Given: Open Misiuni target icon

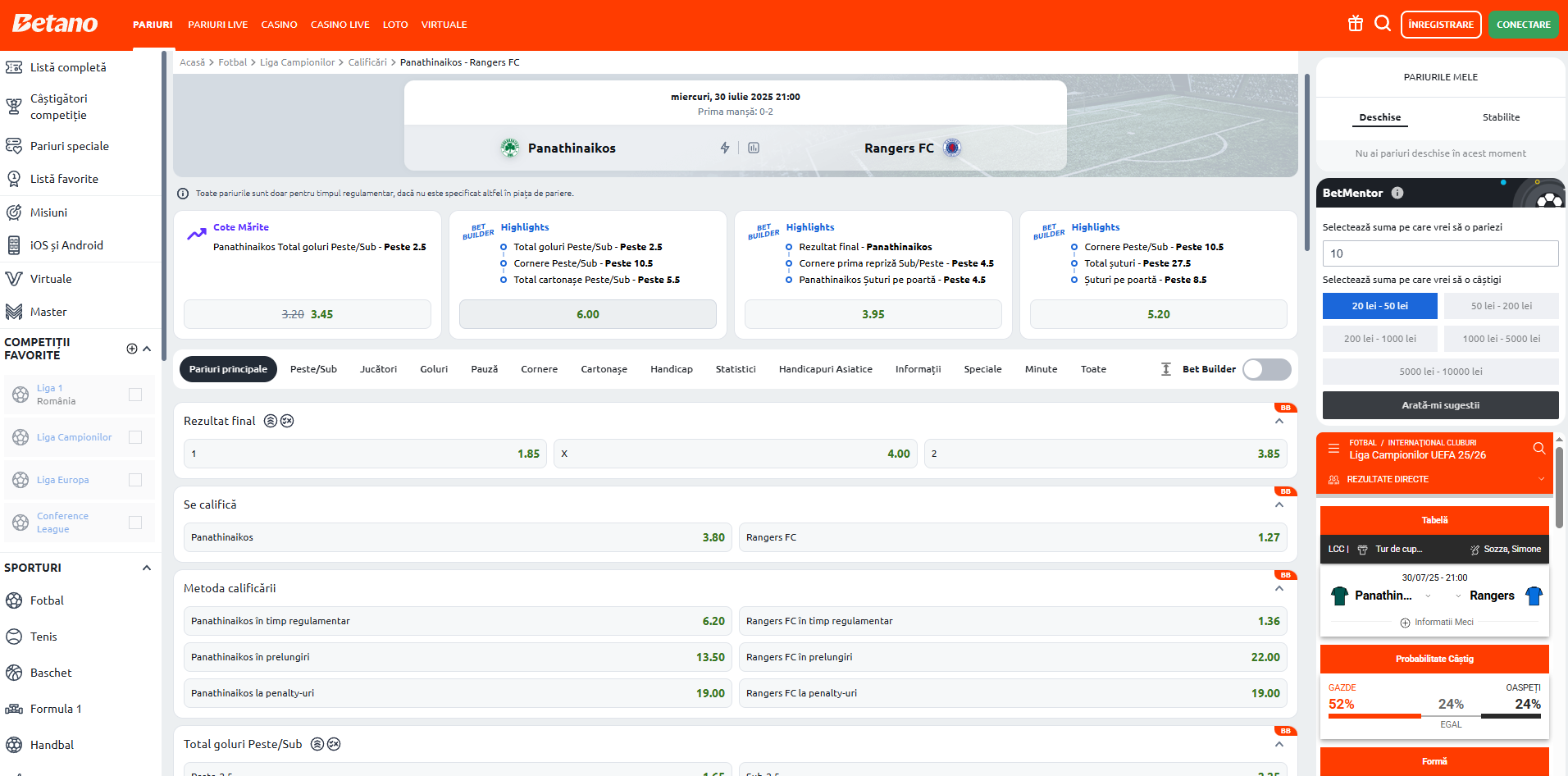Looking at the screenshot, I should (x=14, y=212).
